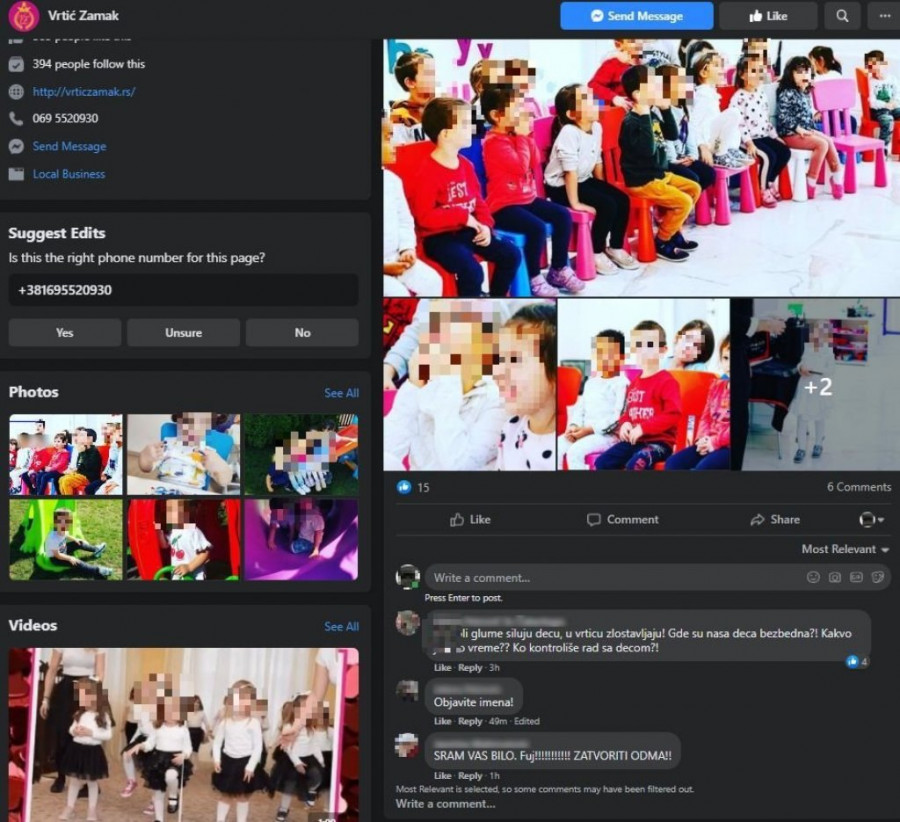Open page search with magnifier icon
900x822 pixels.
tap(842, 16)
